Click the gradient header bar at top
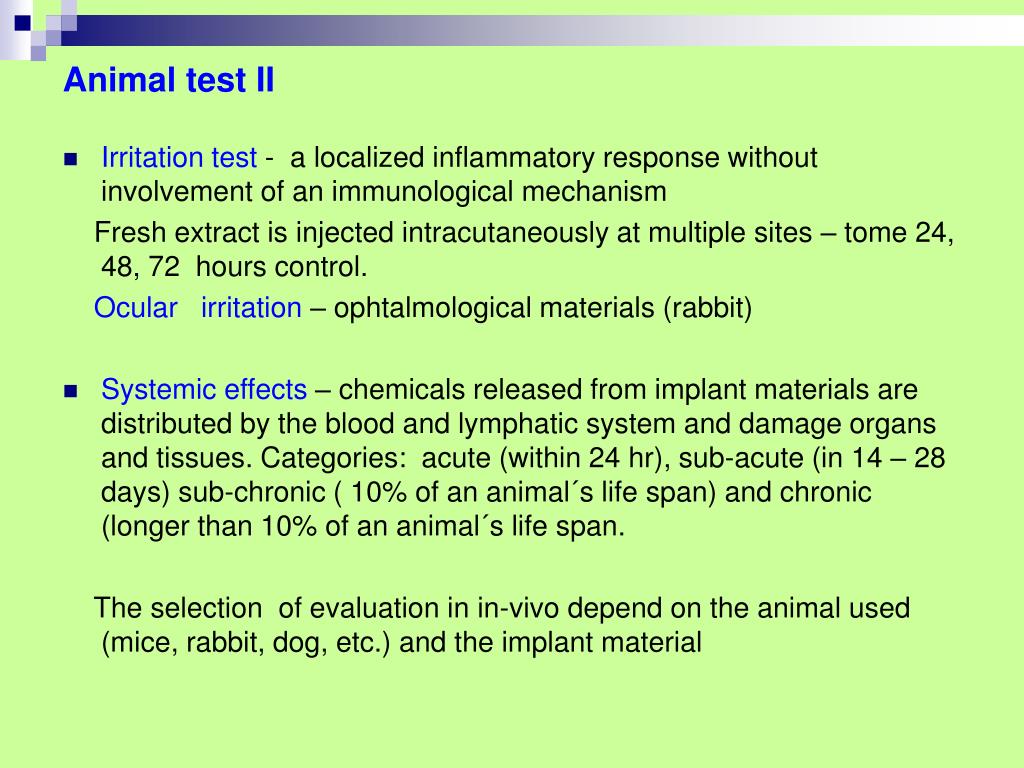The image size is (1024, 768). (542, 30)
